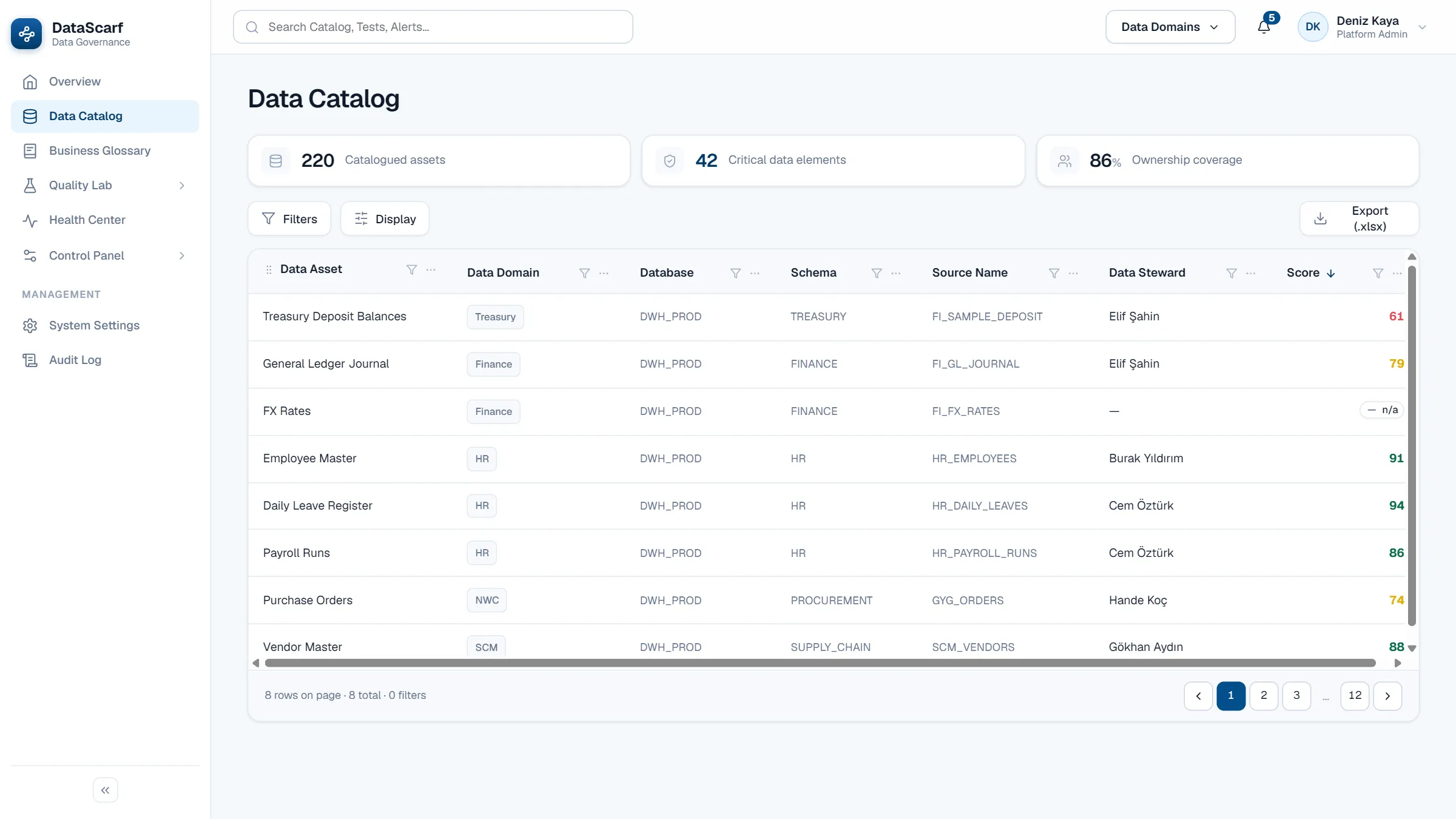
Task: Open more options for Data Asset column
Action: (431, 269)
